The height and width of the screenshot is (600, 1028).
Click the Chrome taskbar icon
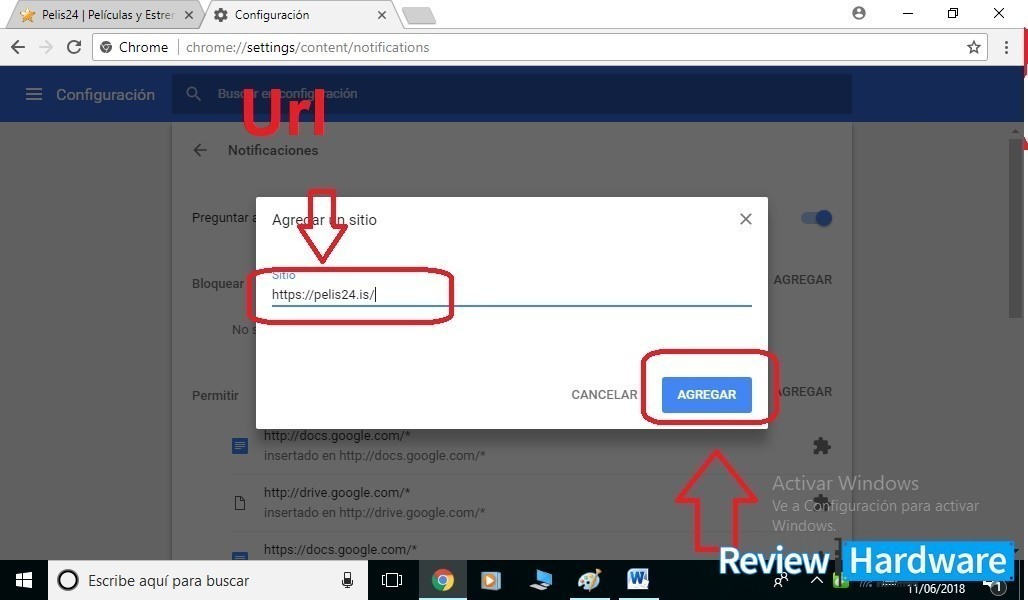click(443, 580)
